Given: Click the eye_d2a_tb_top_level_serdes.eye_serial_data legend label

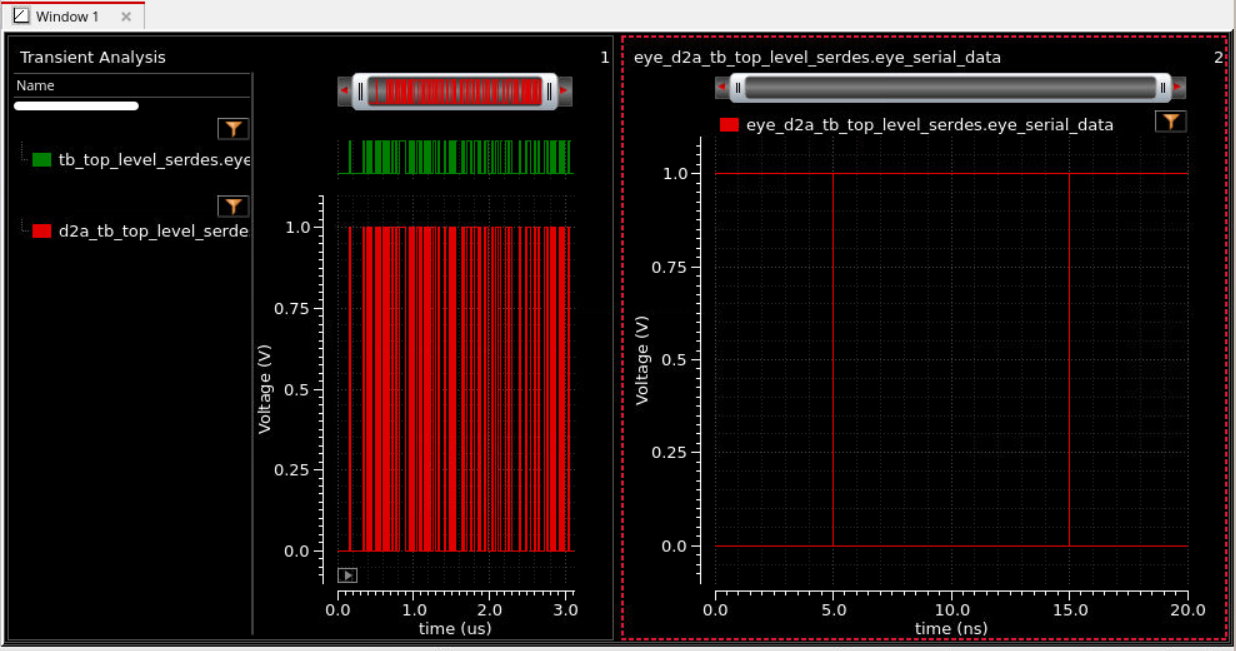Looking at the screenshot, I should click(x=930, y=125).
